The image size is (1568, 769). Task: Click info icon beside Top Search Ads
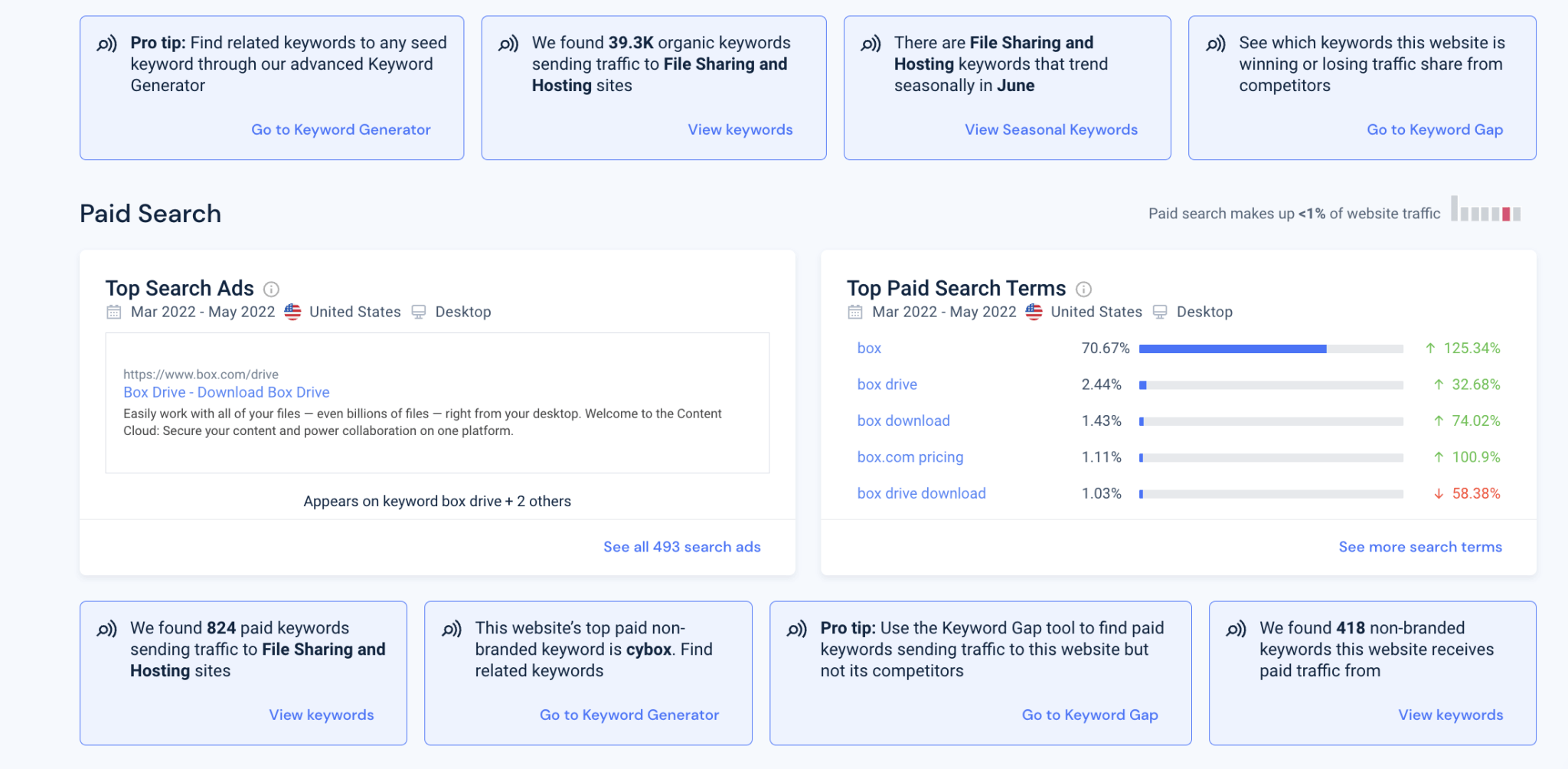click(x=271, y=289)
